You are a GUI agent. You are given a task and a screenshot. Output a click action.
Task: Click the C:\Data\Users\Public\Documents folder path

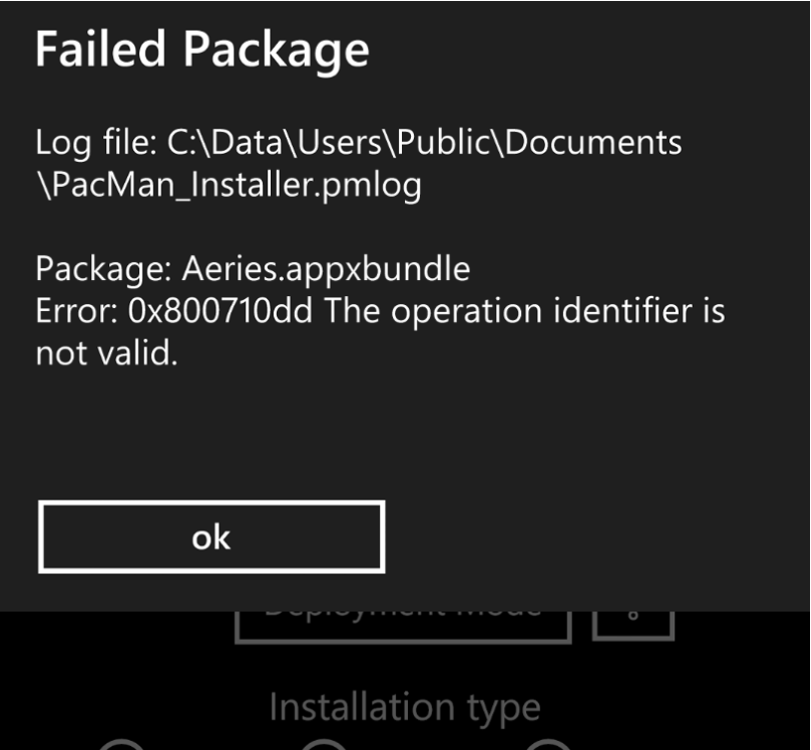pos(424,143)
